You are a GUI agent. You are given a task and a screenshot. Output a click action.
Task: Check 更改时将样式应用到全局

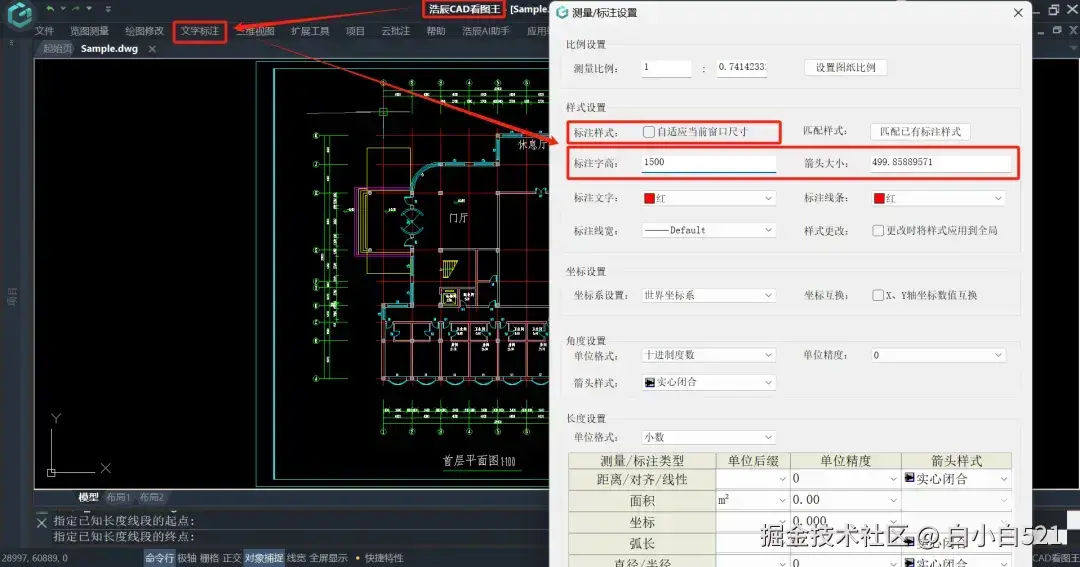pos(878,230)
